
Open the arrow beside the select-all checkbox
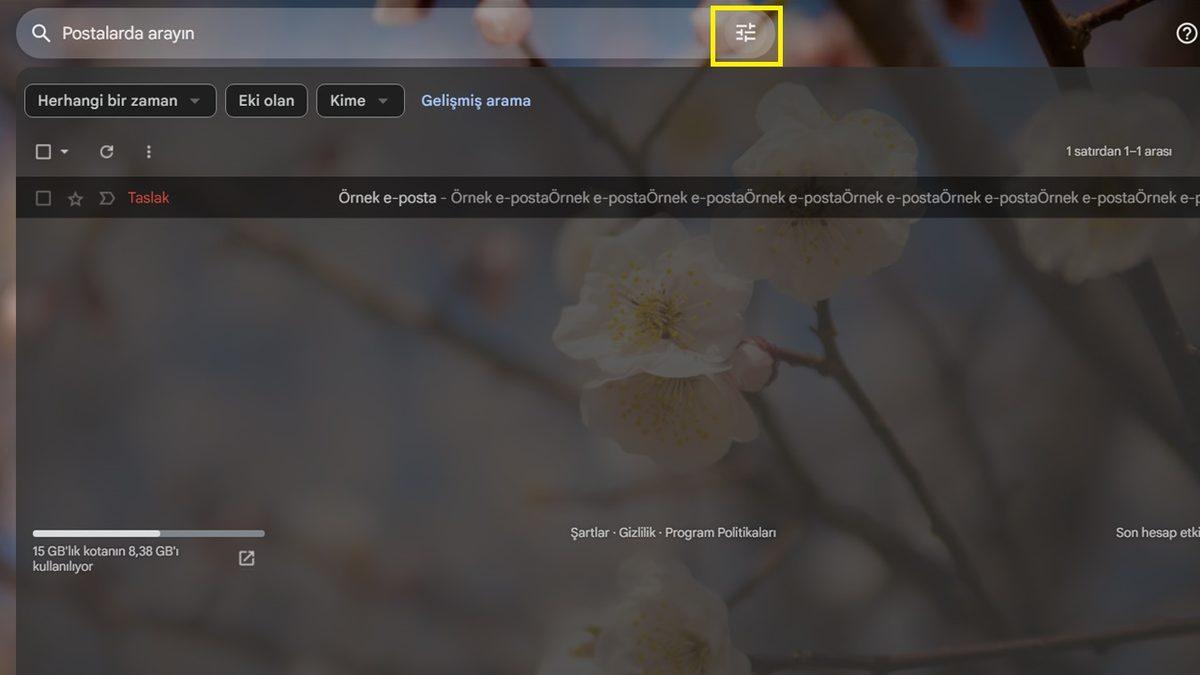(65, 152)
